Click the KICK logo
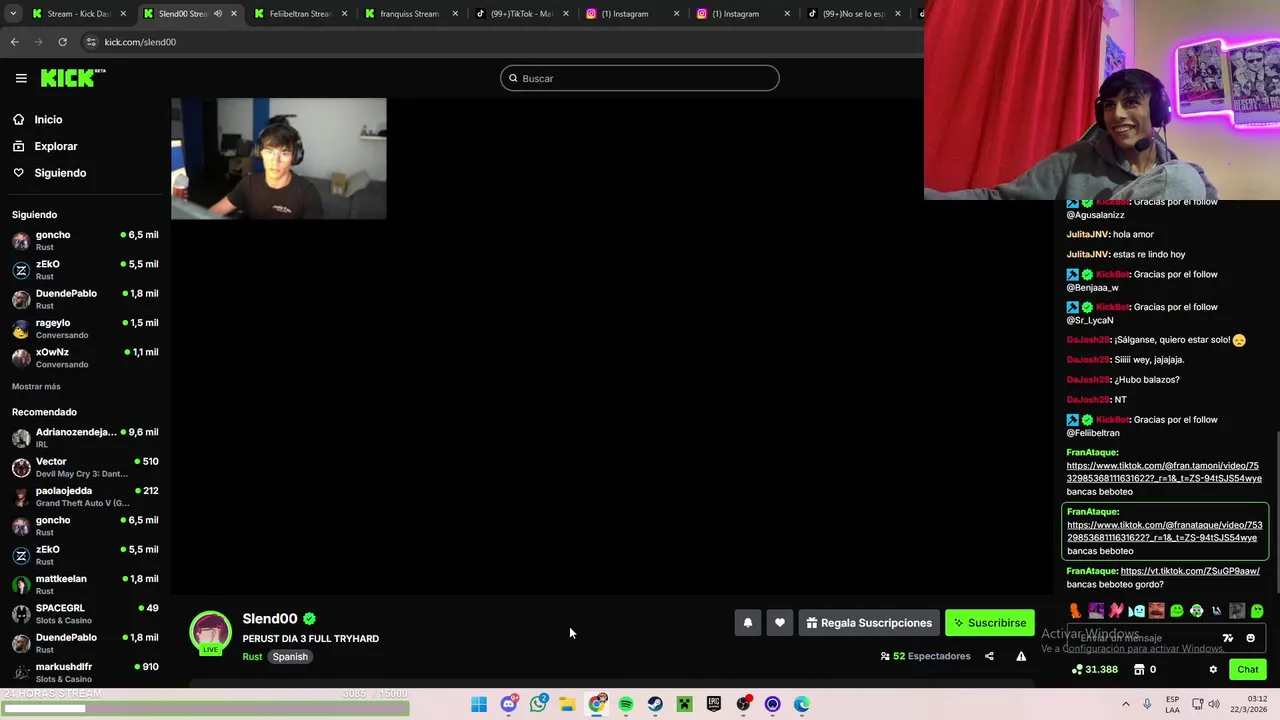Viewport: 1280px width, 720px height. pos(73,78)
